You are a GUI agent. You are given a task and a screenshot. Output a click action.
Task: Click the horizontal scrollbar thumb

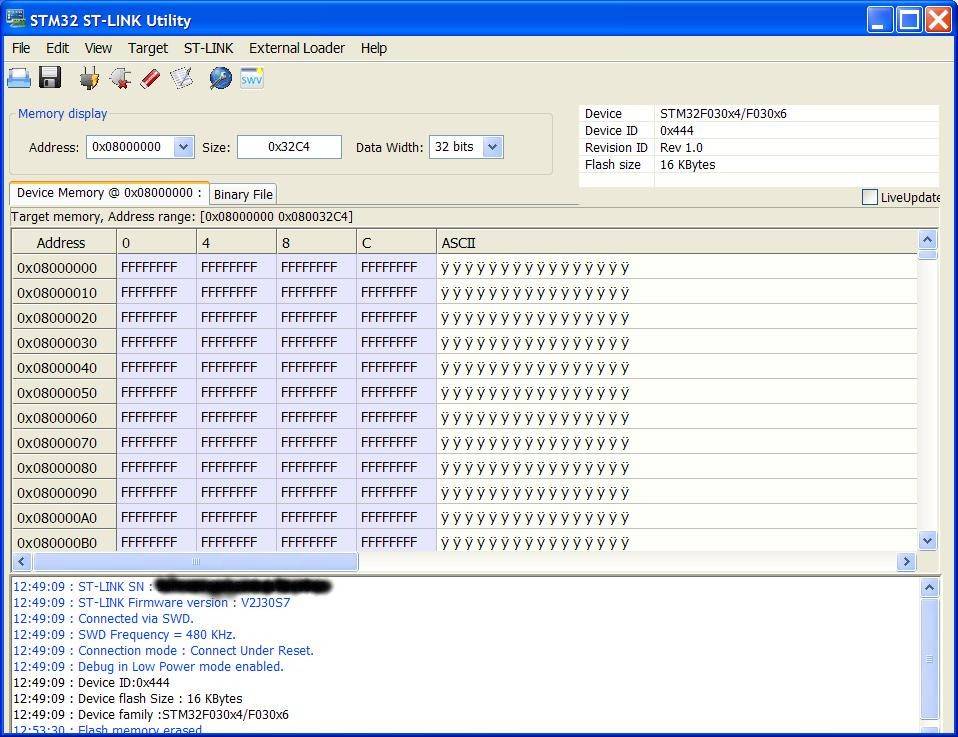[x=196, y=562]
